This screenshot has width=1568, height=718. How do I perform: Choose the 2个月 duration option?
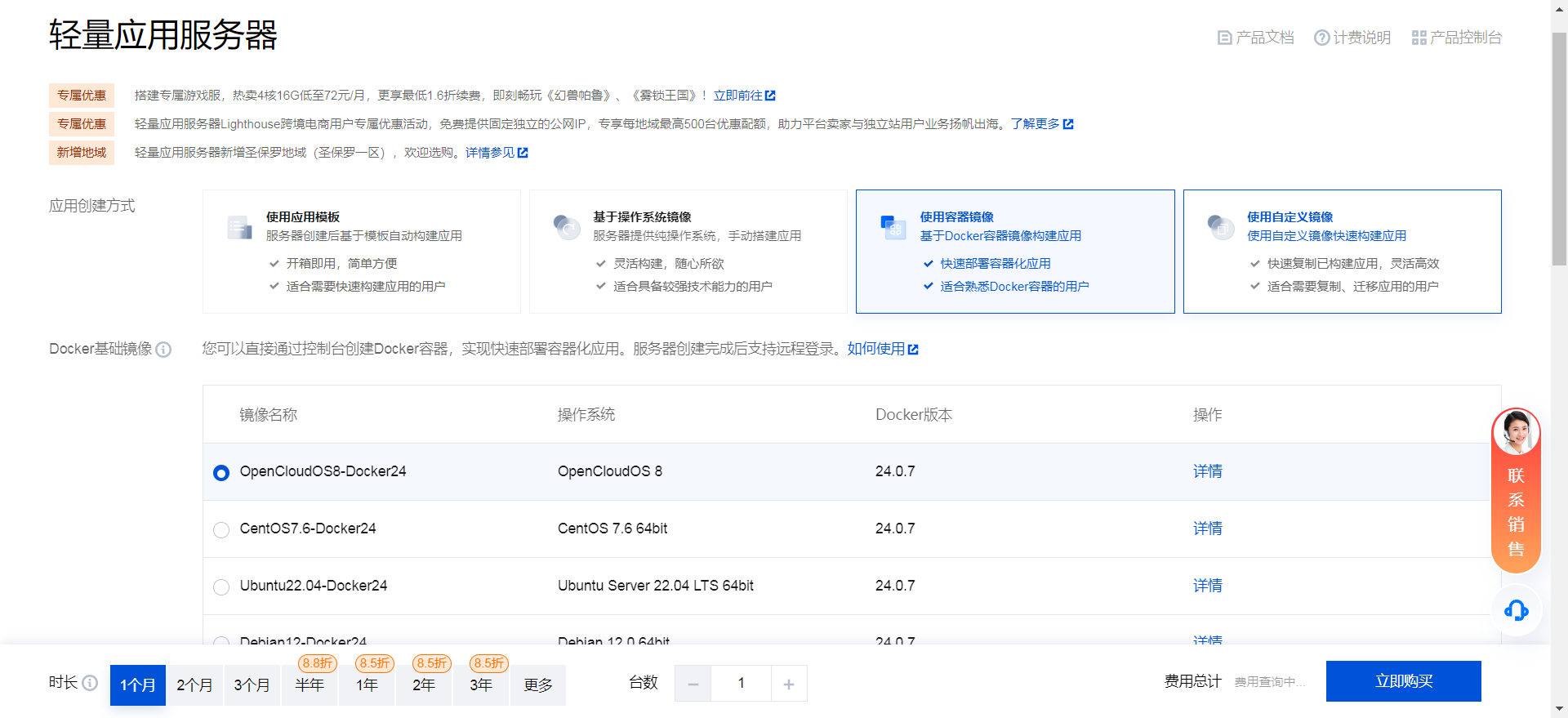(x=195, y=685)
